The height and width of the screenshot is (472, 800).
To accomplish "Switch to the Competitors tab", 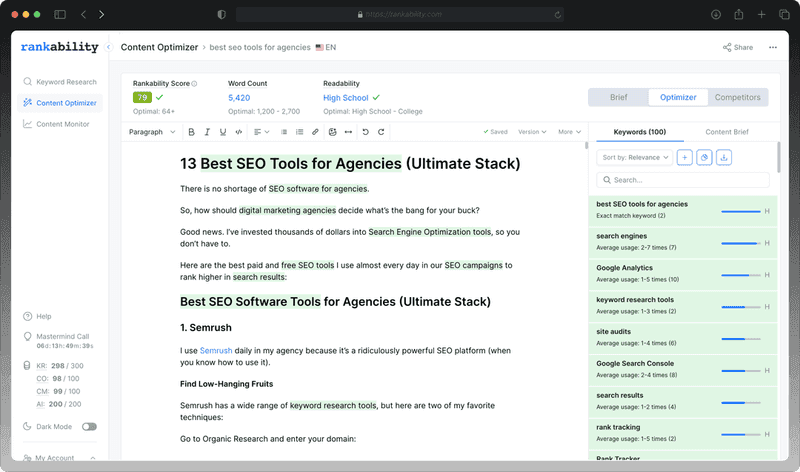I will pos(737,97).
